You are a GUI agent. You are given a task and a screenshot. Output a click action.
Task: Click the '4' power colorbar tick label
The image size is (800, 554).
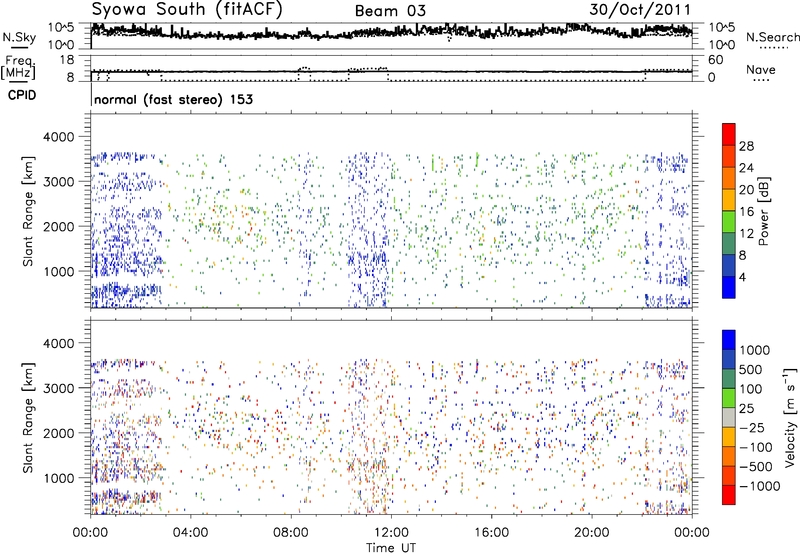(x=743, y=277)
